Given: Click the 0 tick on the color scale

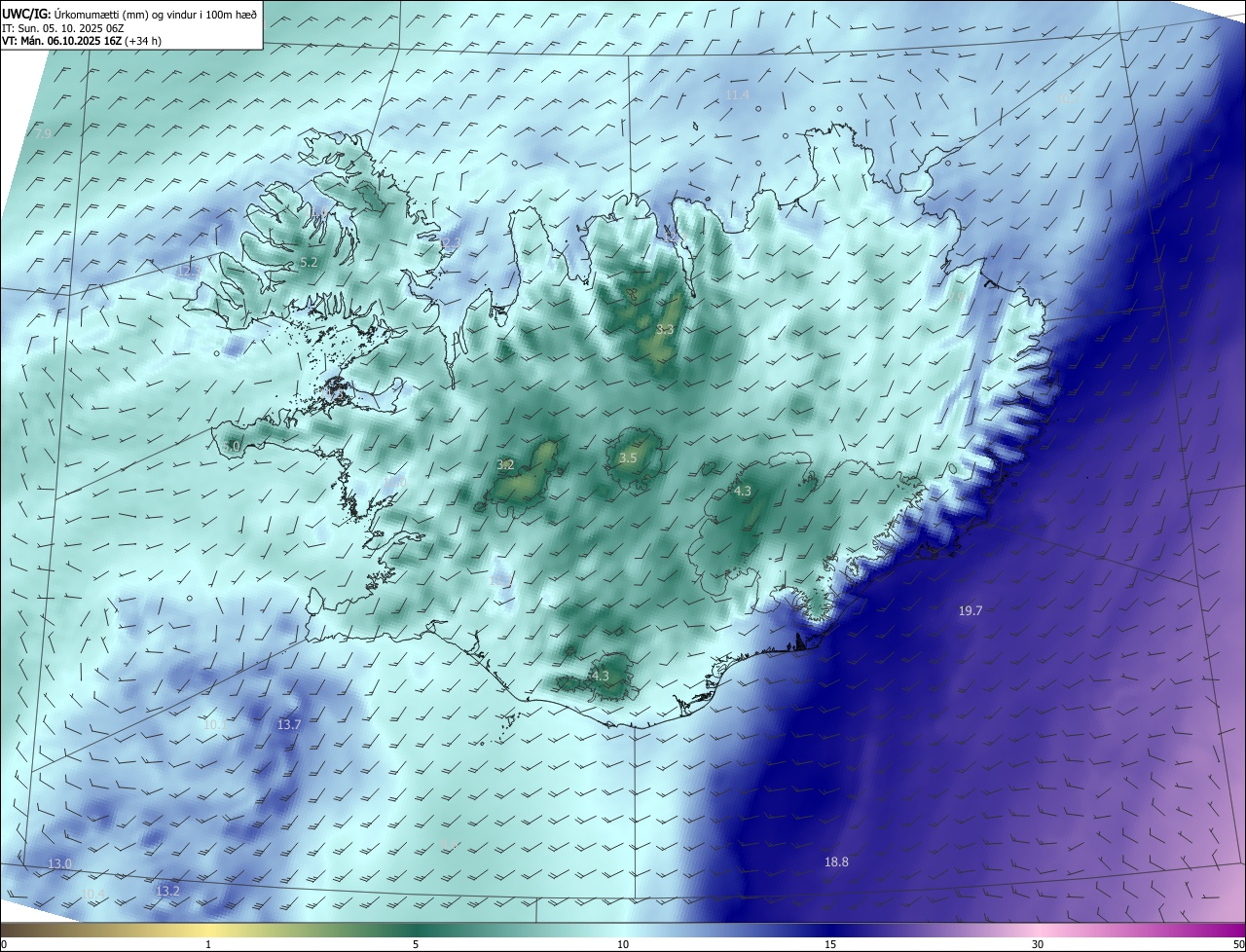Looking at the screenshot, I should pos(4,944).
